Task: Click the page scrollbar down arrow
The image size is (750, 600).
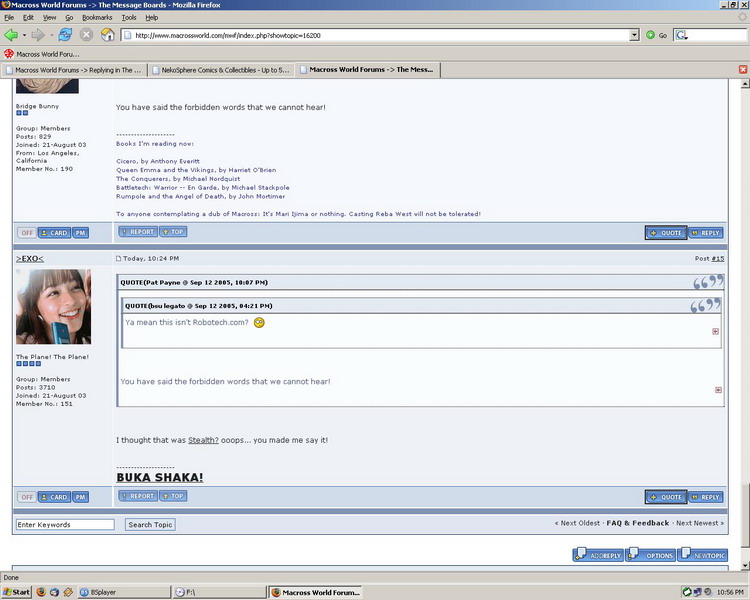Action: point(745,566)
